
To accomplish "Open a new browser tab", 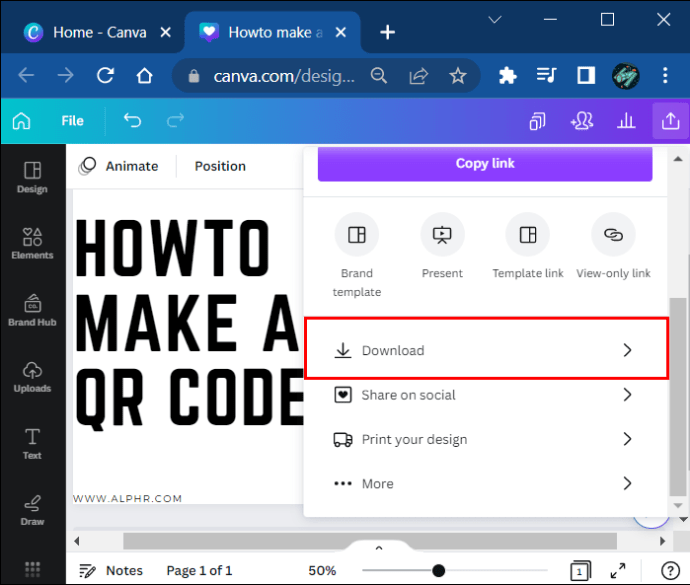I will tap(387, 32).
